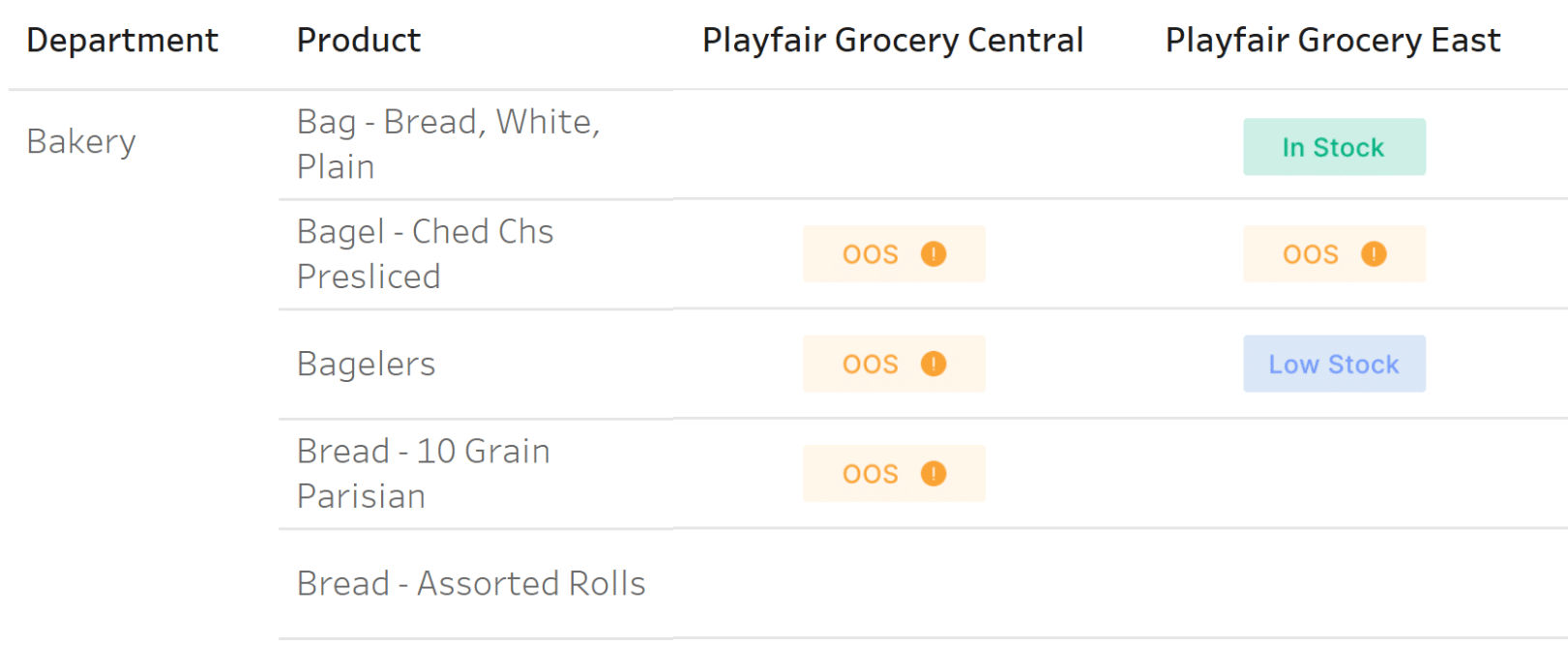
Task: Select the In Stock badge for Bag Bread
Action: click(1334, 147)
